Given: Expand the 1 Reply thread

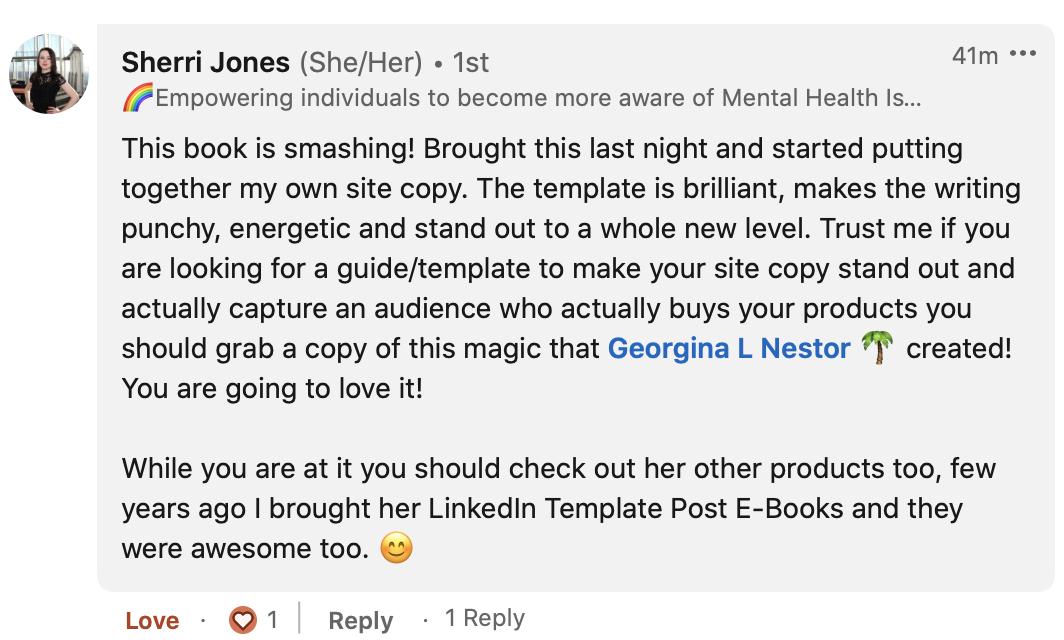Looking at the screenshot, I should [484, 618].
